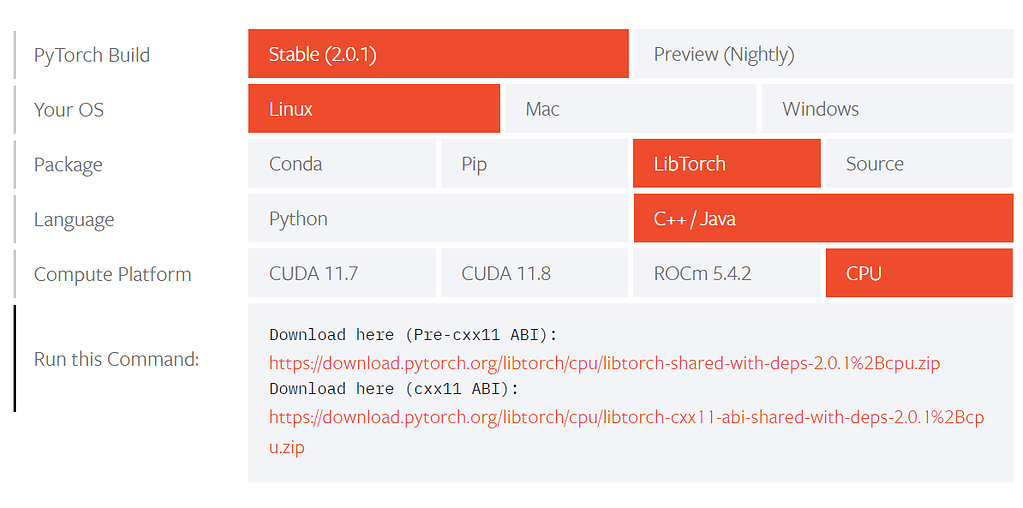Select CPU as compute platform
This screenshot has width=1023, height=508.
pos(918,274)
